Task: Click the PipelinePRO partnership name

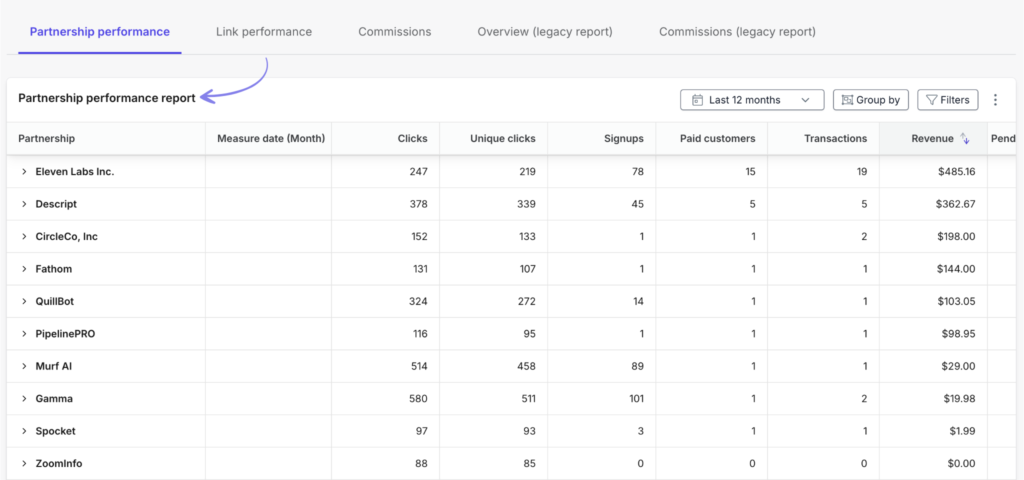Action: [x=65, y=334]
